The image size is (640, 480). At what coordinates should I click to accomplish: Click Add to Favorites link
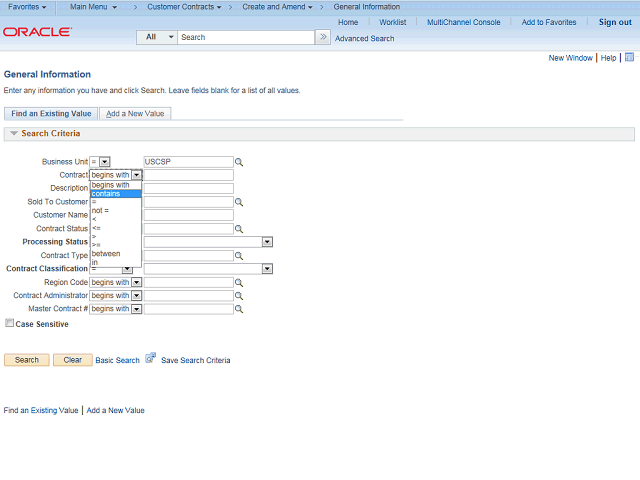click(x=549, y=22)
